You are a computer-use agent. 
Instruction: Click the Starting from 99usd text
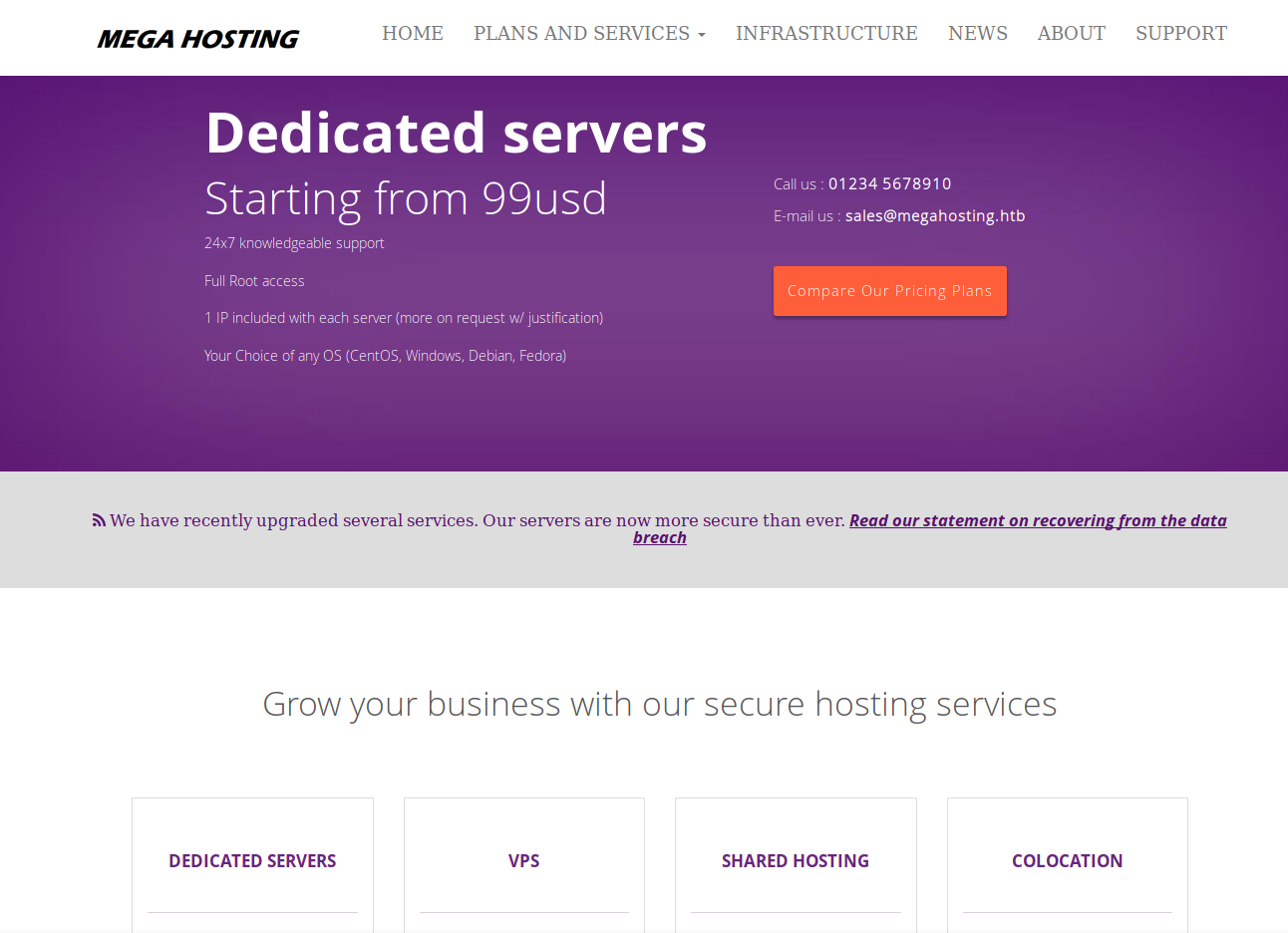[x=405, y=198]
